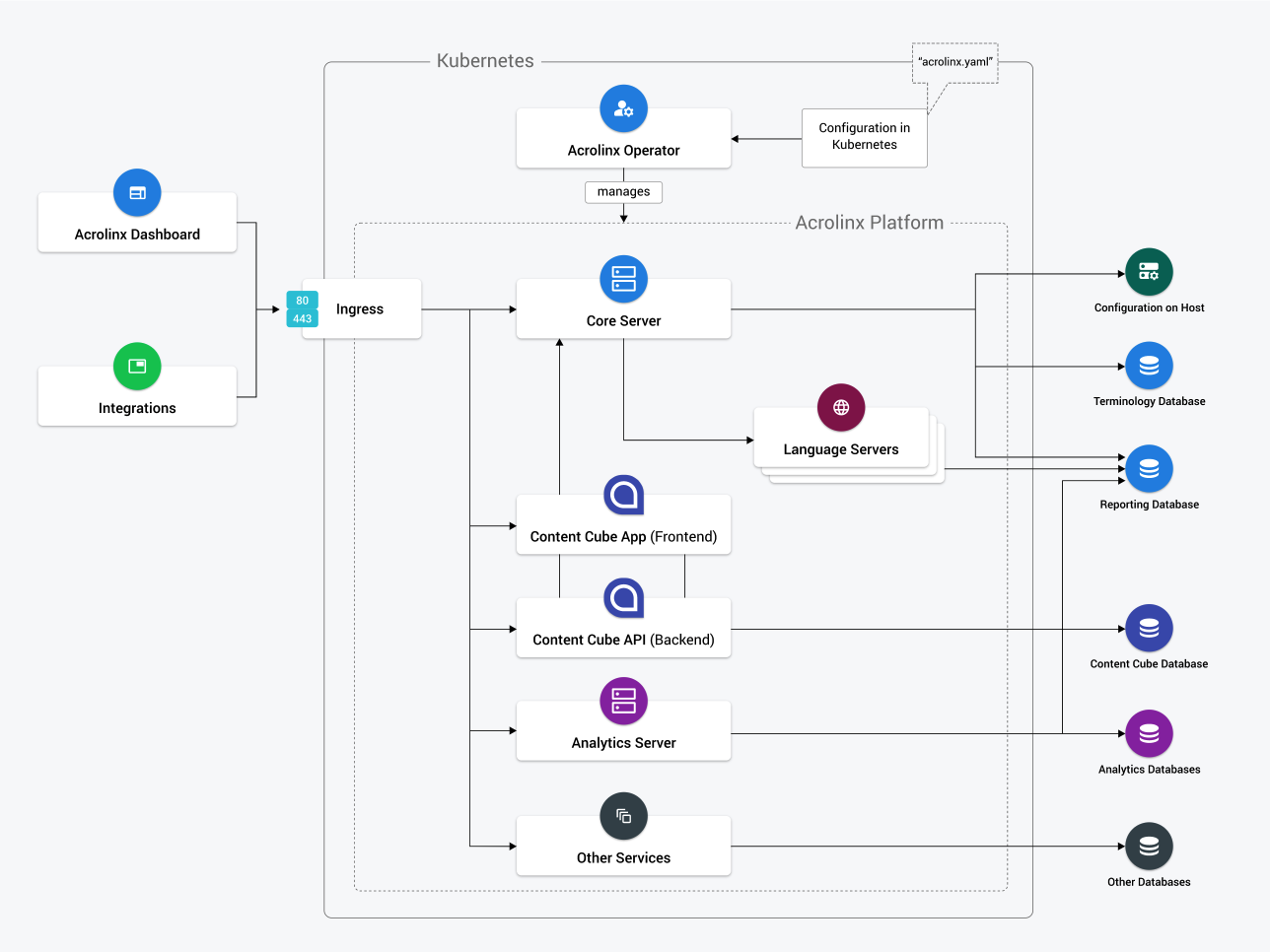The height and width of the screenshot is (952, 1270).
Task: Click the purple Analytics Databases icon
Action: (x=1149, y=733)
